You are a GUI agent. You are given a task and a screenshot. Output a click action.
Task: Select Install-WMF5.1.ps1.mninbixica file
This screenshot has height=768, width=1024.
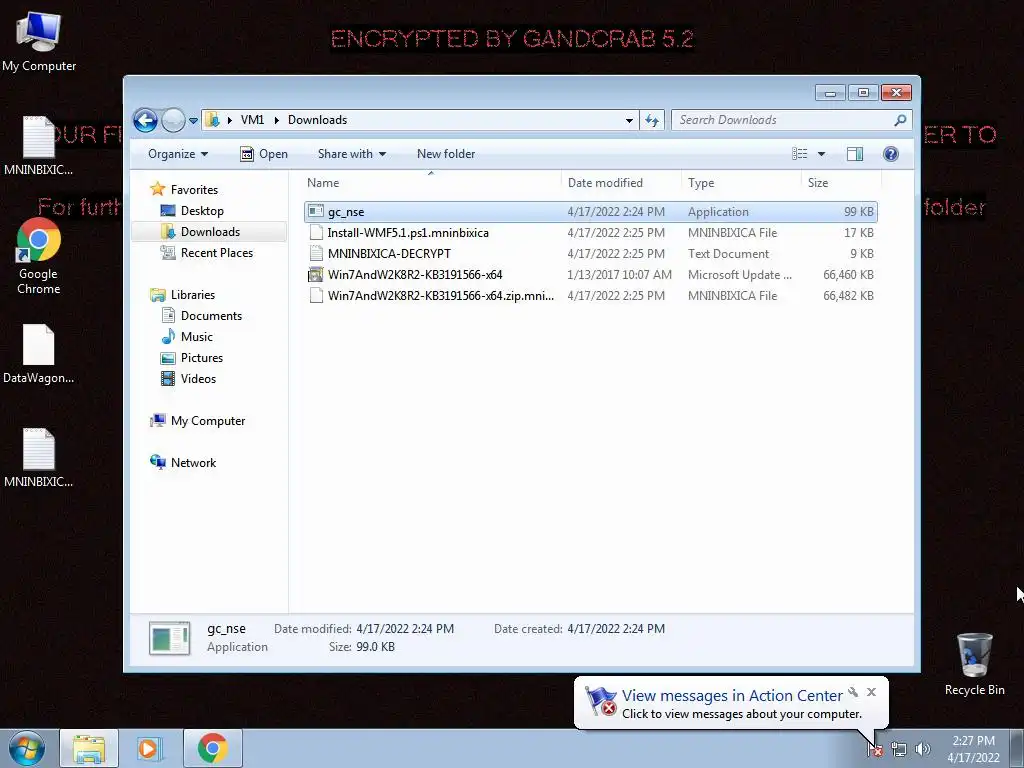590,232
